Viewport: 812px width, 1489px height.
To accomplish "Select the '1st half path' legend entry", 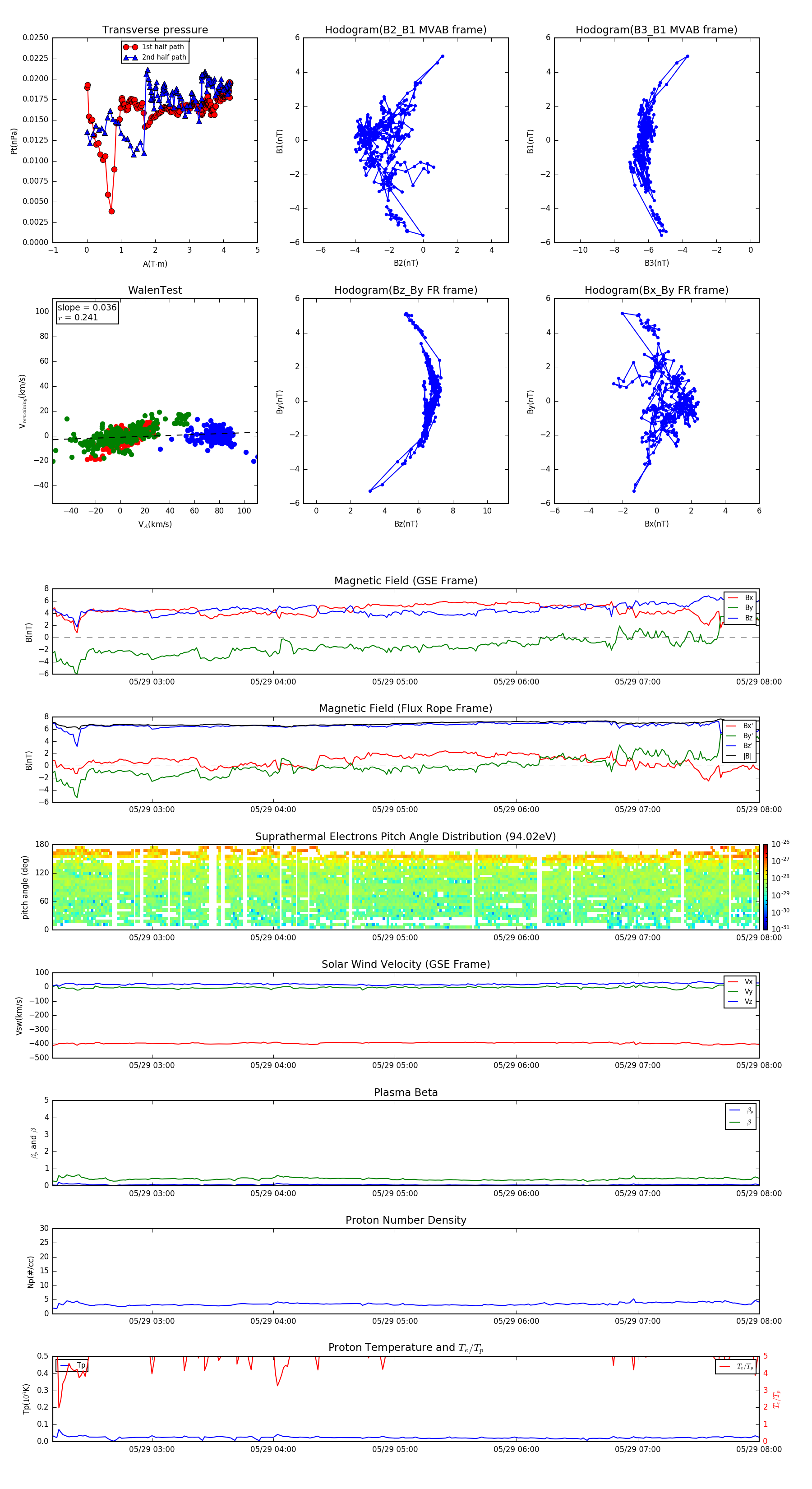I will pos(154,47).
